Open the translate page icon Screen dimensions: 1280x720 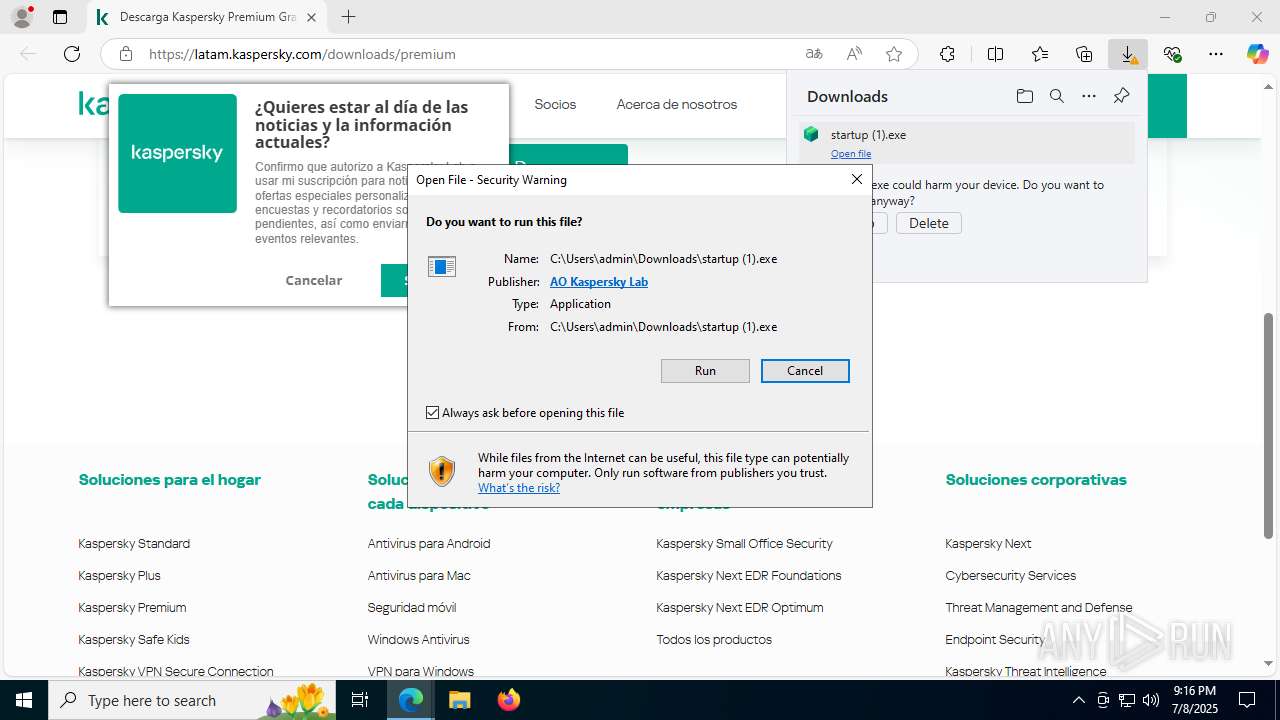tap(814, 54)
